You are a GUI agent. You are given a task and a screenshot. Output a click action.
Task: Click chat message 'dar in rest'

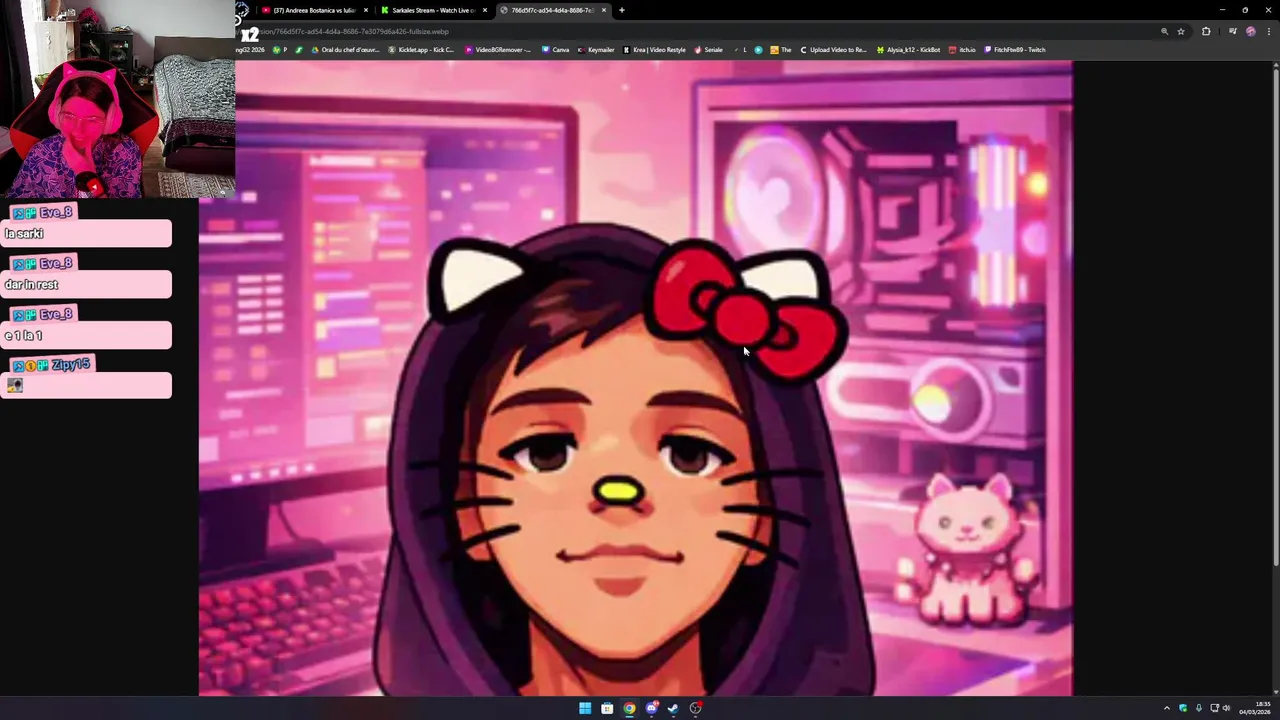click(x=86, y=285)
